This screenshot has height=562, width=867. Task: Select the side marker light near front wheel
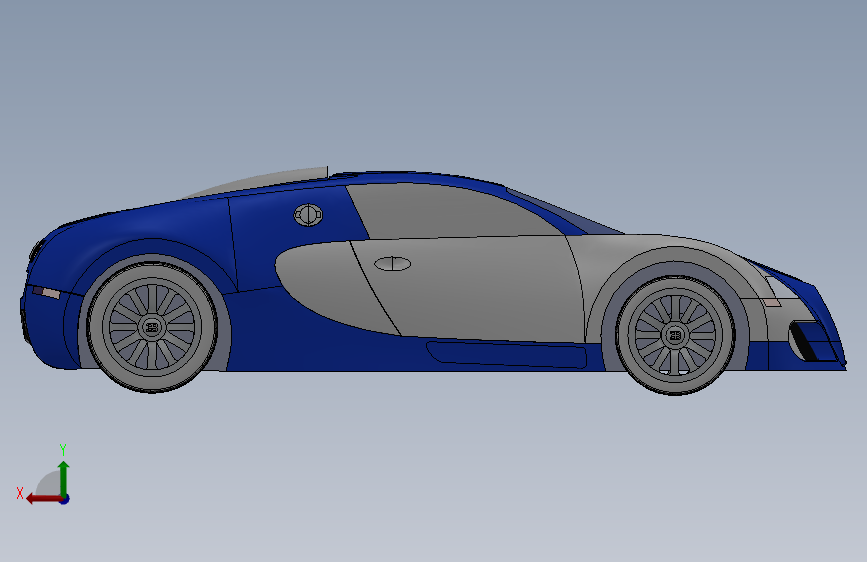(771, 302)
